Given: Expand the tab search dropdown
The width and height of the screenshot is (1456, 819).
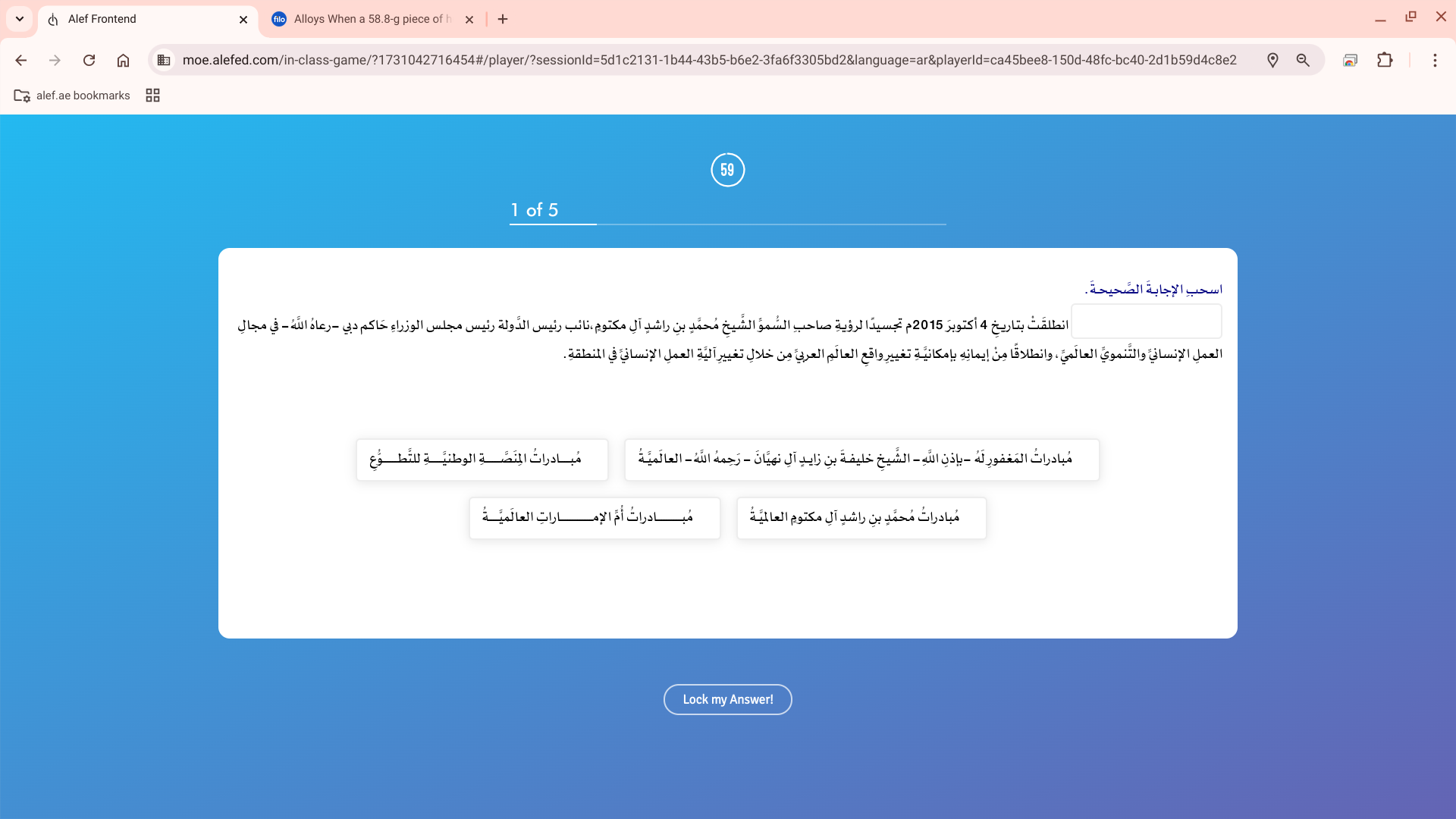Looking at the screenshot, I should pos(20,19).
